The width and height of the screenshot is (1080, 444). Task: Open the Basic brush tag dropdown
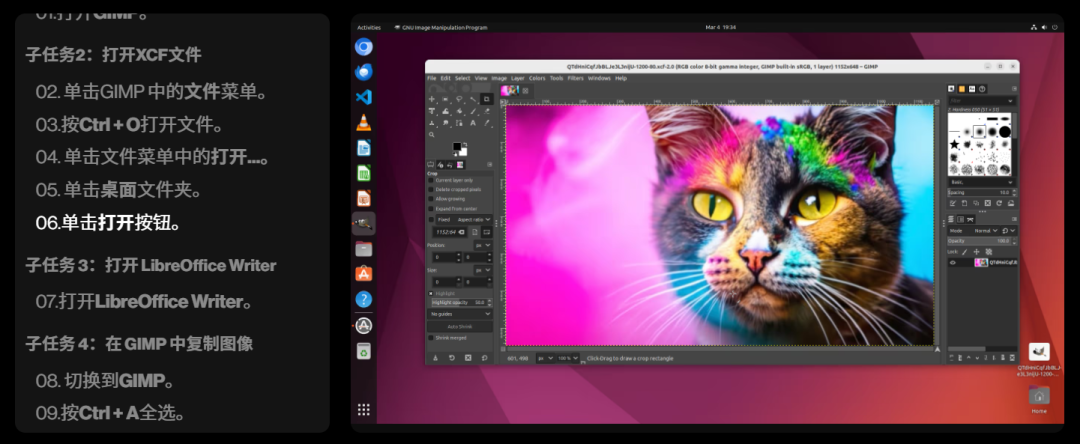(x=981, y=182)
